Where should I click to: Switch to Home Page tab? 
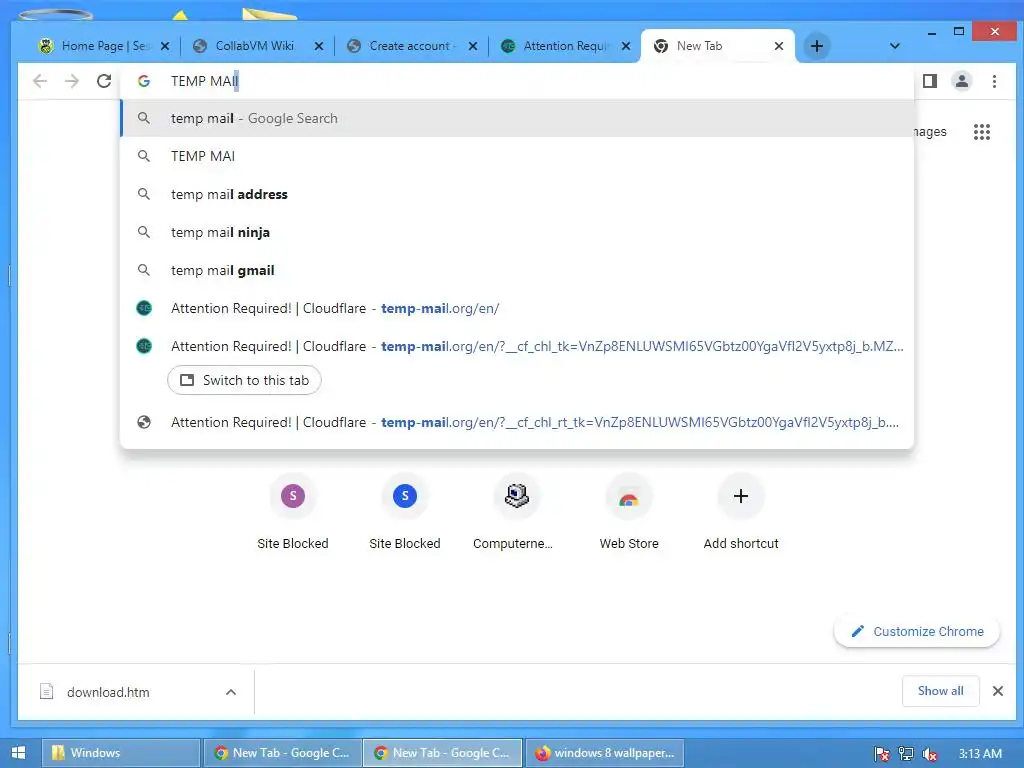coord(103,46)
